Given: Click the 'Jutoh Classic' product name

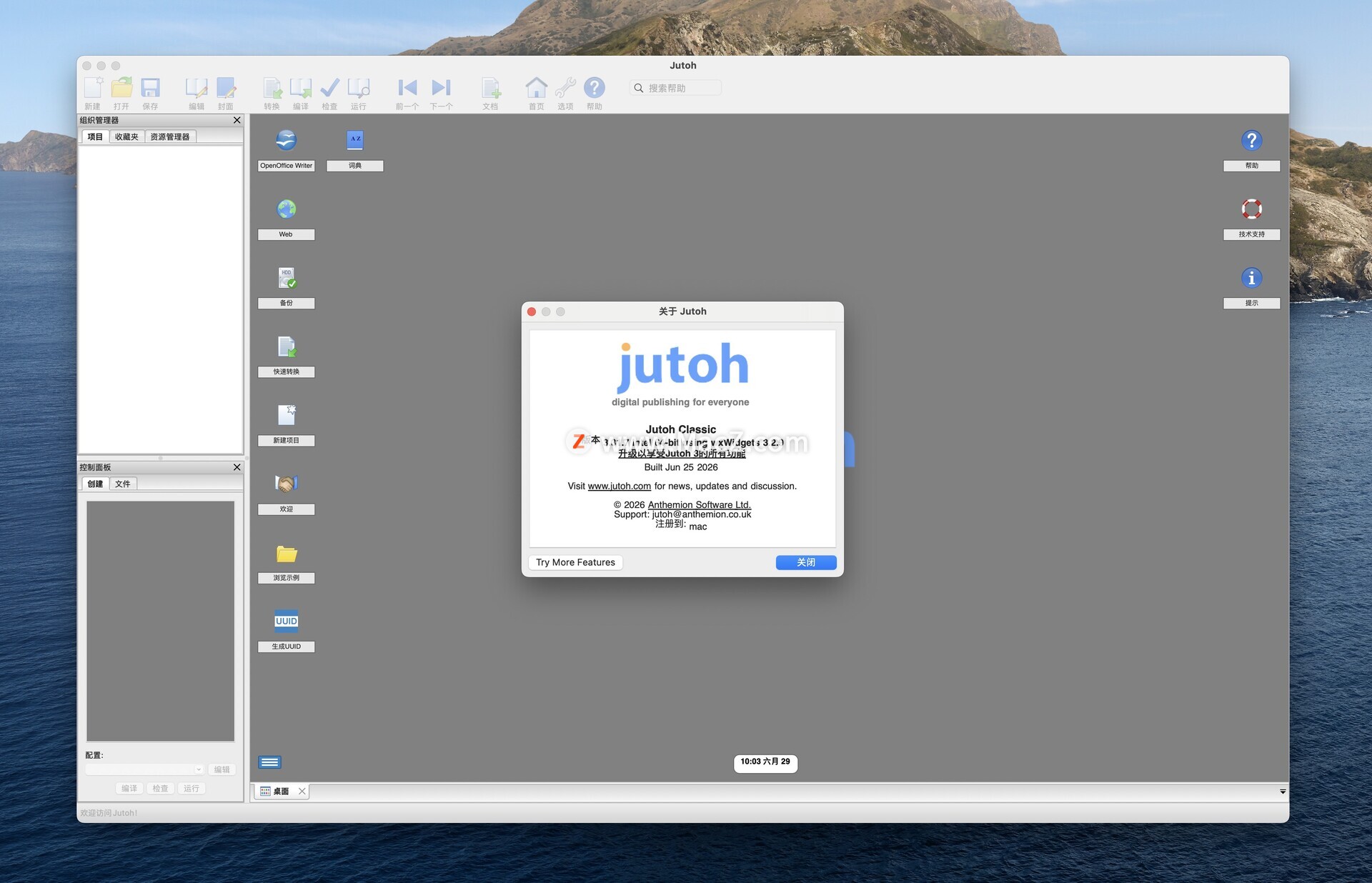Looking at the screenshot, I should [681, 429].
